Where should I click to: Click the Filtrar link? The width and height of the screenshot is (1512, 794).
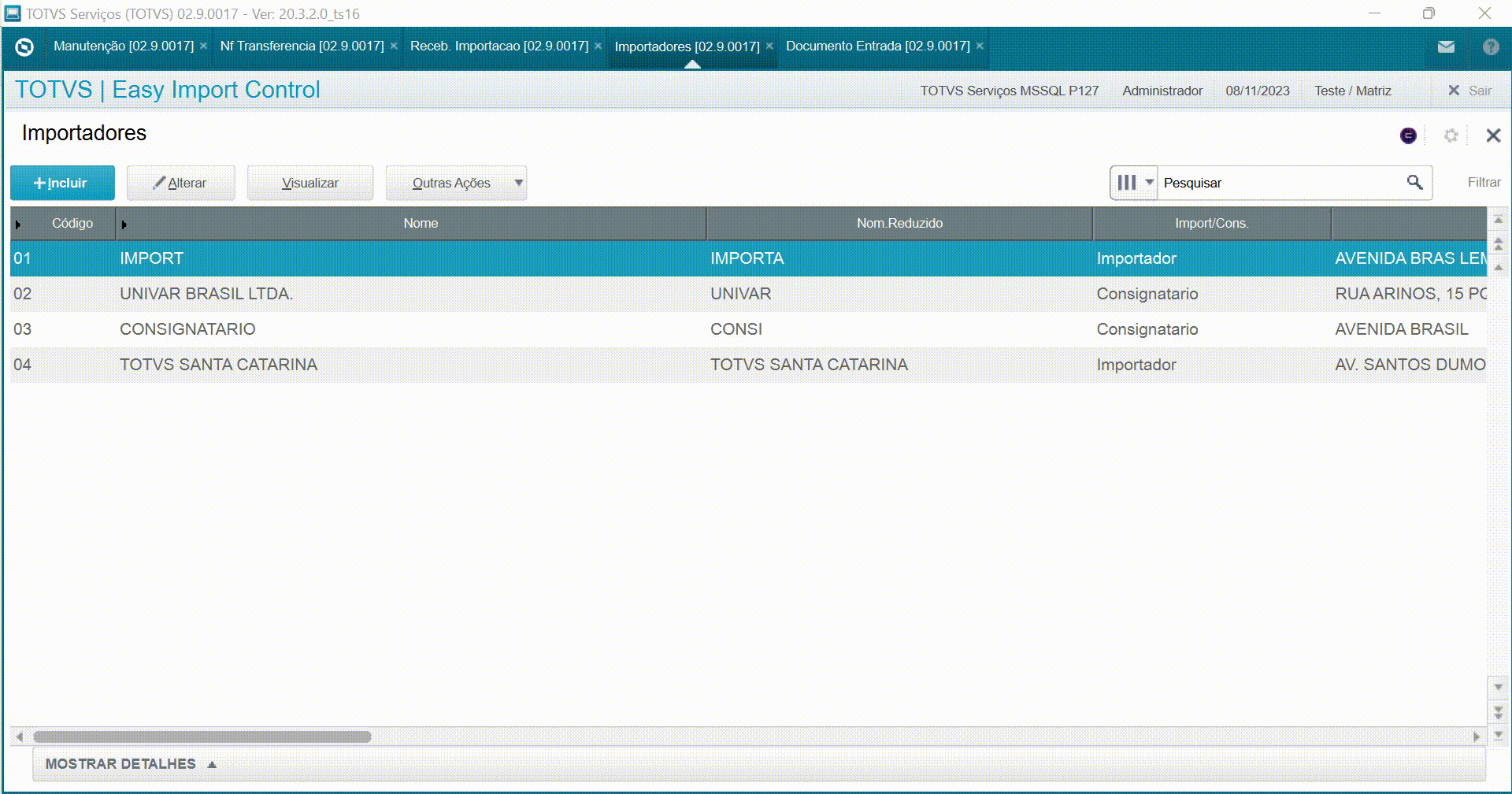coord(1484,182)
